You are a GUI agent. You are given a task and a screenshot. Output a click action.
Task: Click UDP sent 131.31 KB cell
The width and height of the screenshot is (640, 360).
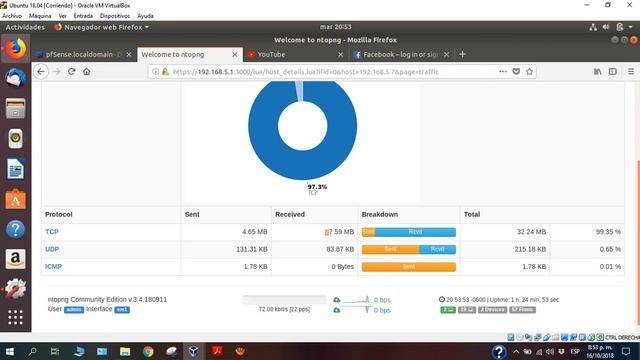pos(226,249)
